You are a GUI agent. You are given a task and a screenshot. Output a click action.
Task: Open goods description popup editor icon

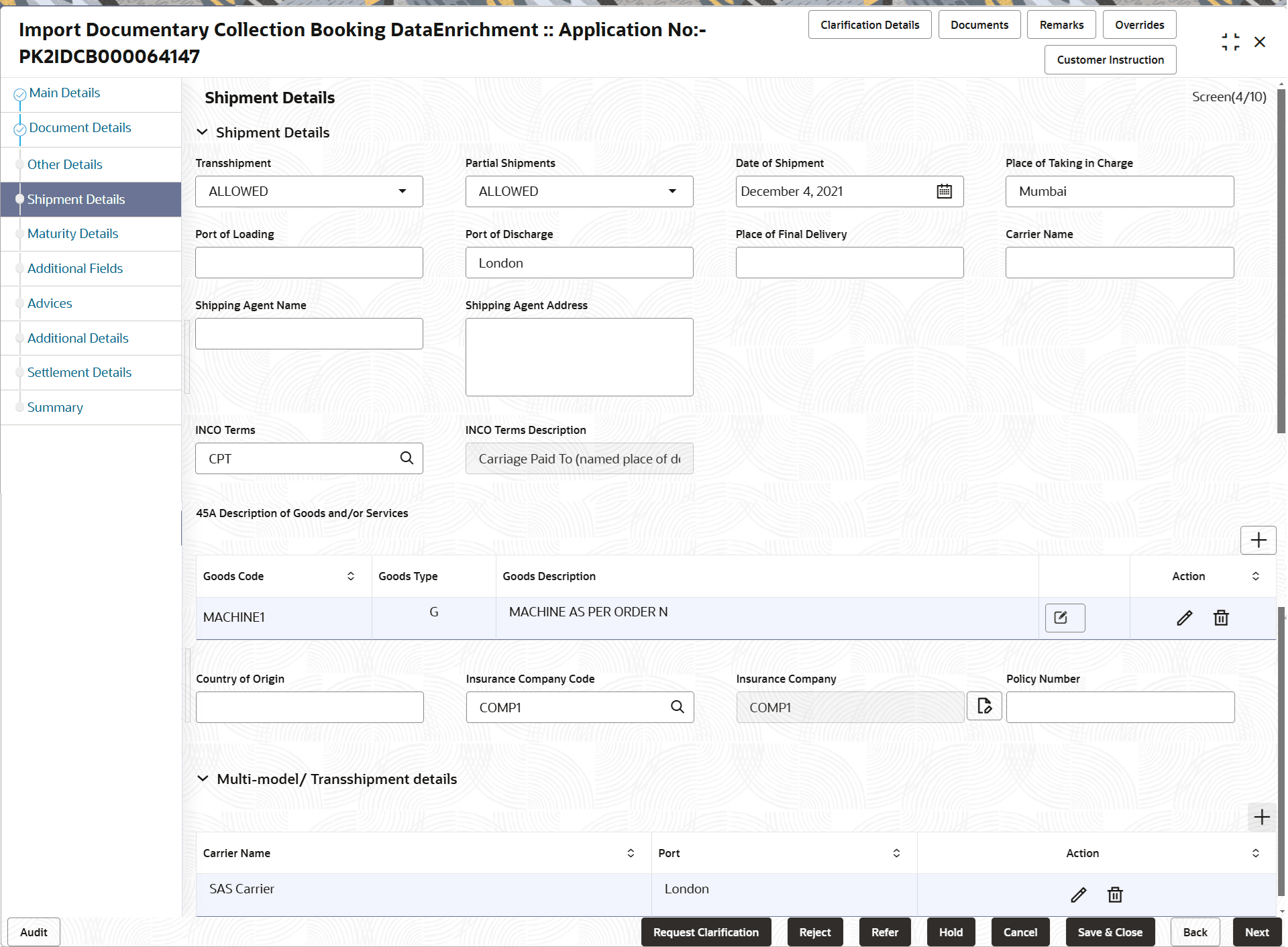tap(1064, 618)
